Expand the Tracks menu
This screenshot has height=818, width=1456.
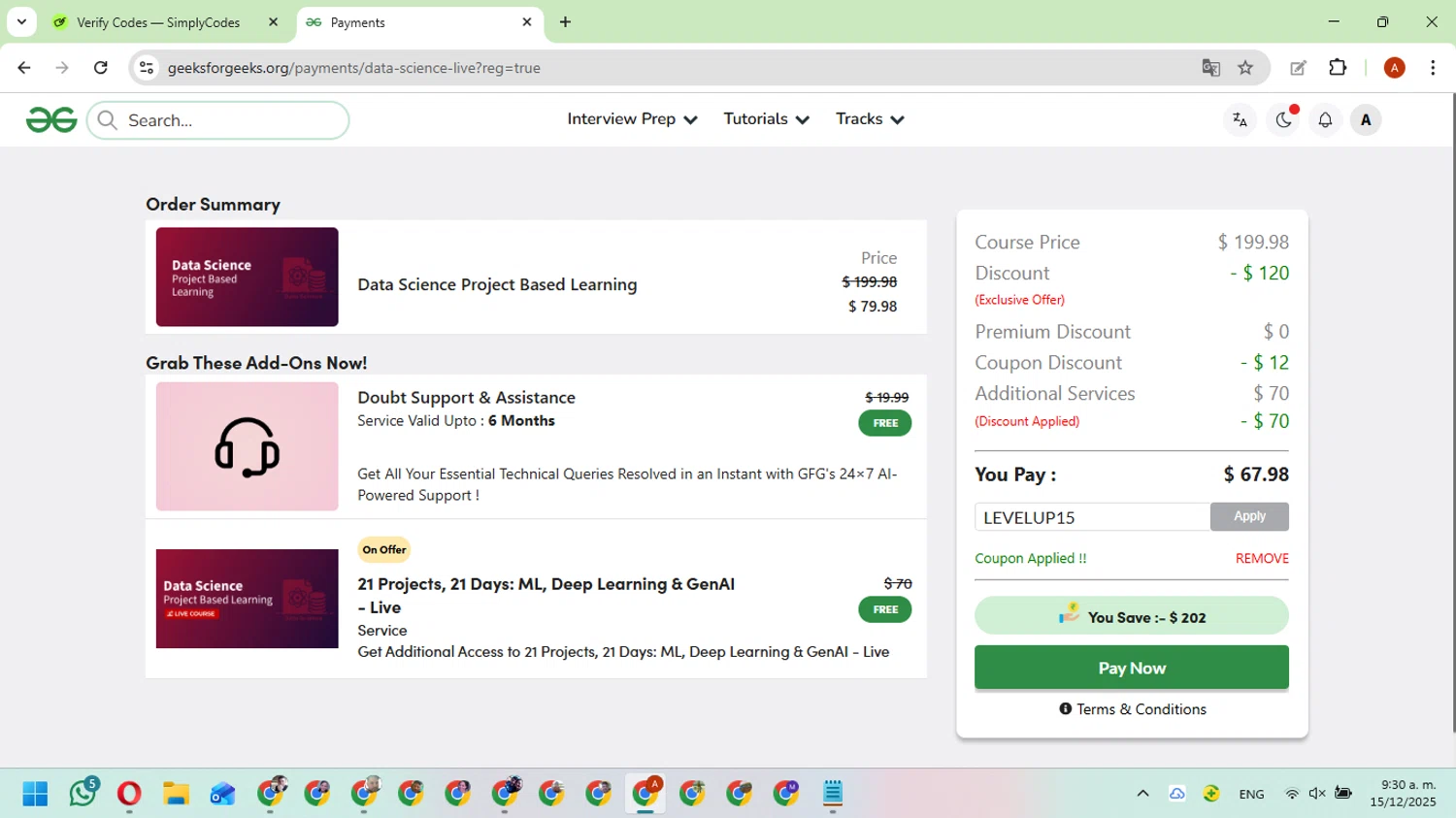pos(870,119)
